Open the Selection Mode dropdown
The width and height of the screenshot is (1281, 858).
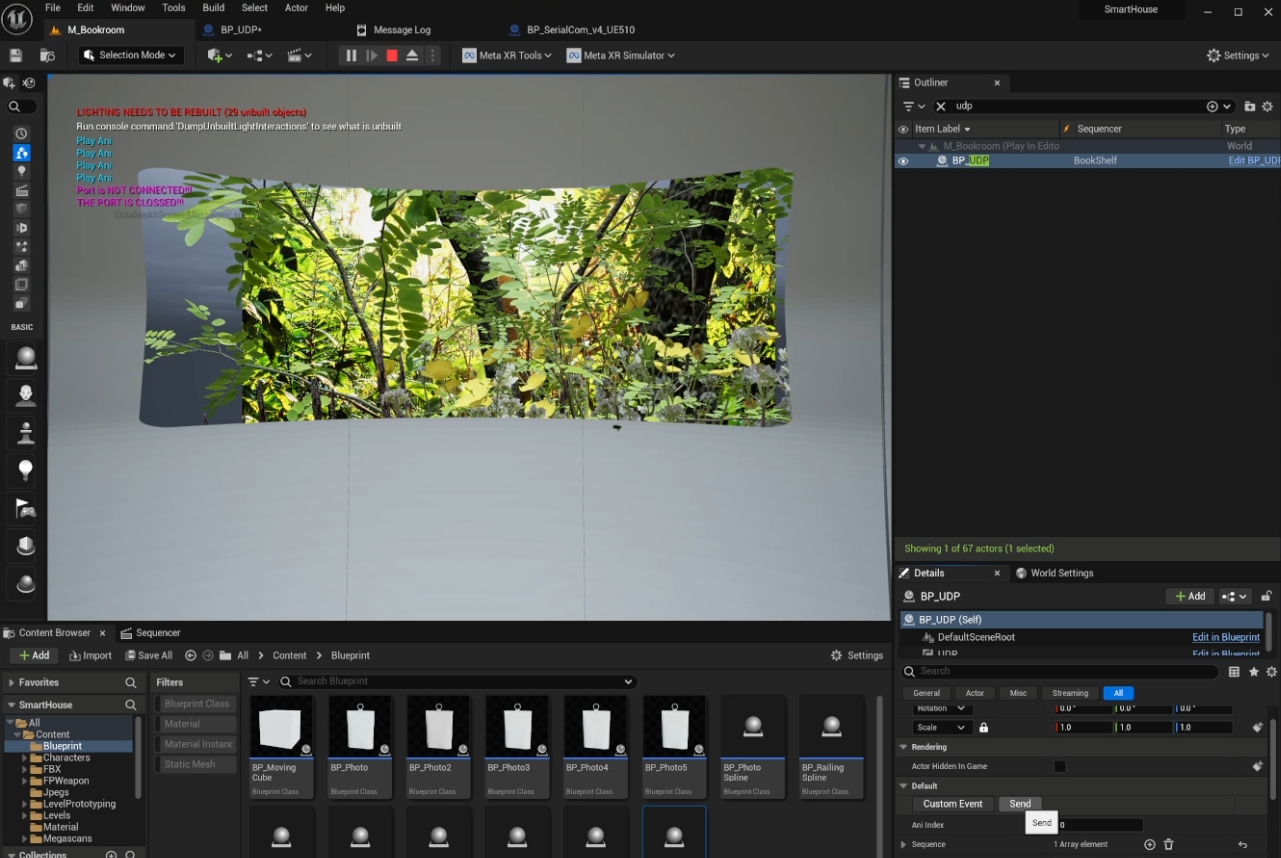131,56
